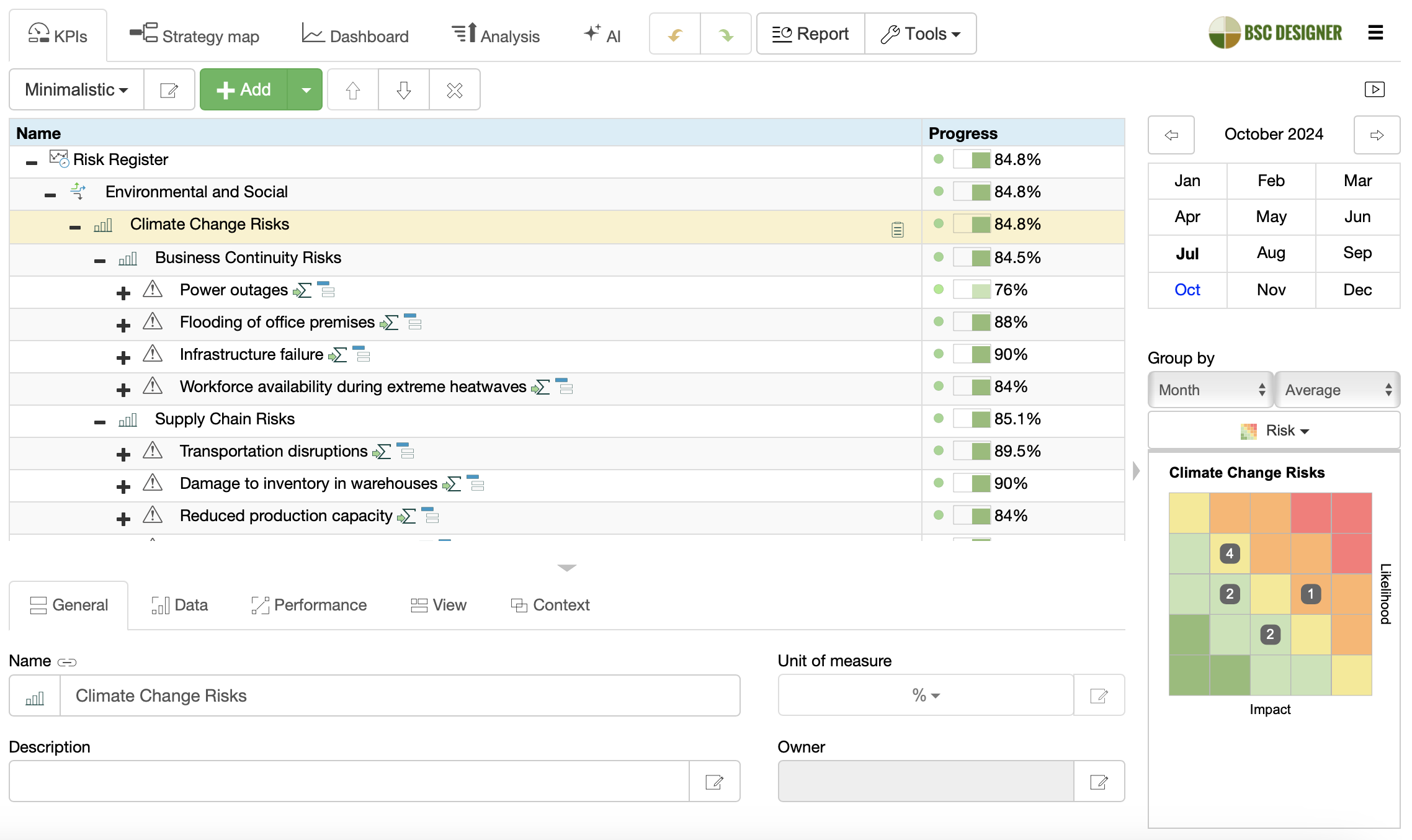This screenshot has height=840, width=1412.
Task: Open the Month group by selector
Action: [x=1210, y=390]
